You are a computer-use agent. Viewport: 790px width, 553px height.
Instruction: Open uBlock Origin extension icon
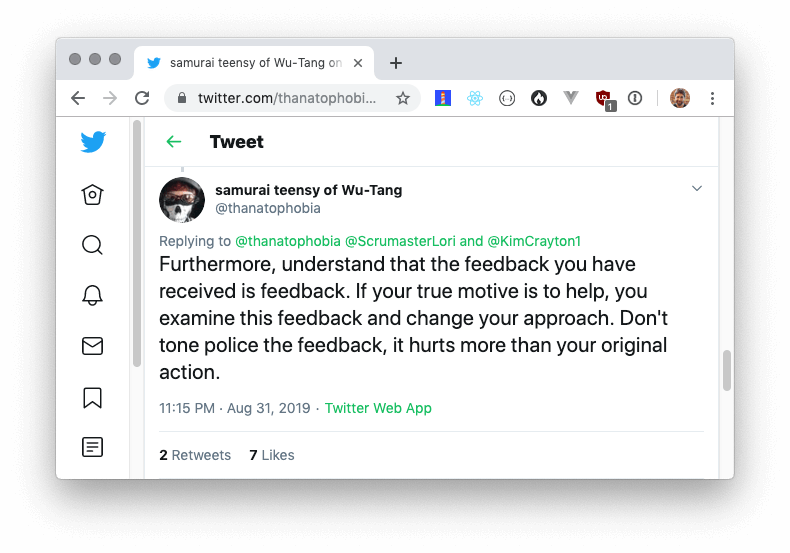click(x=604, y=99)
